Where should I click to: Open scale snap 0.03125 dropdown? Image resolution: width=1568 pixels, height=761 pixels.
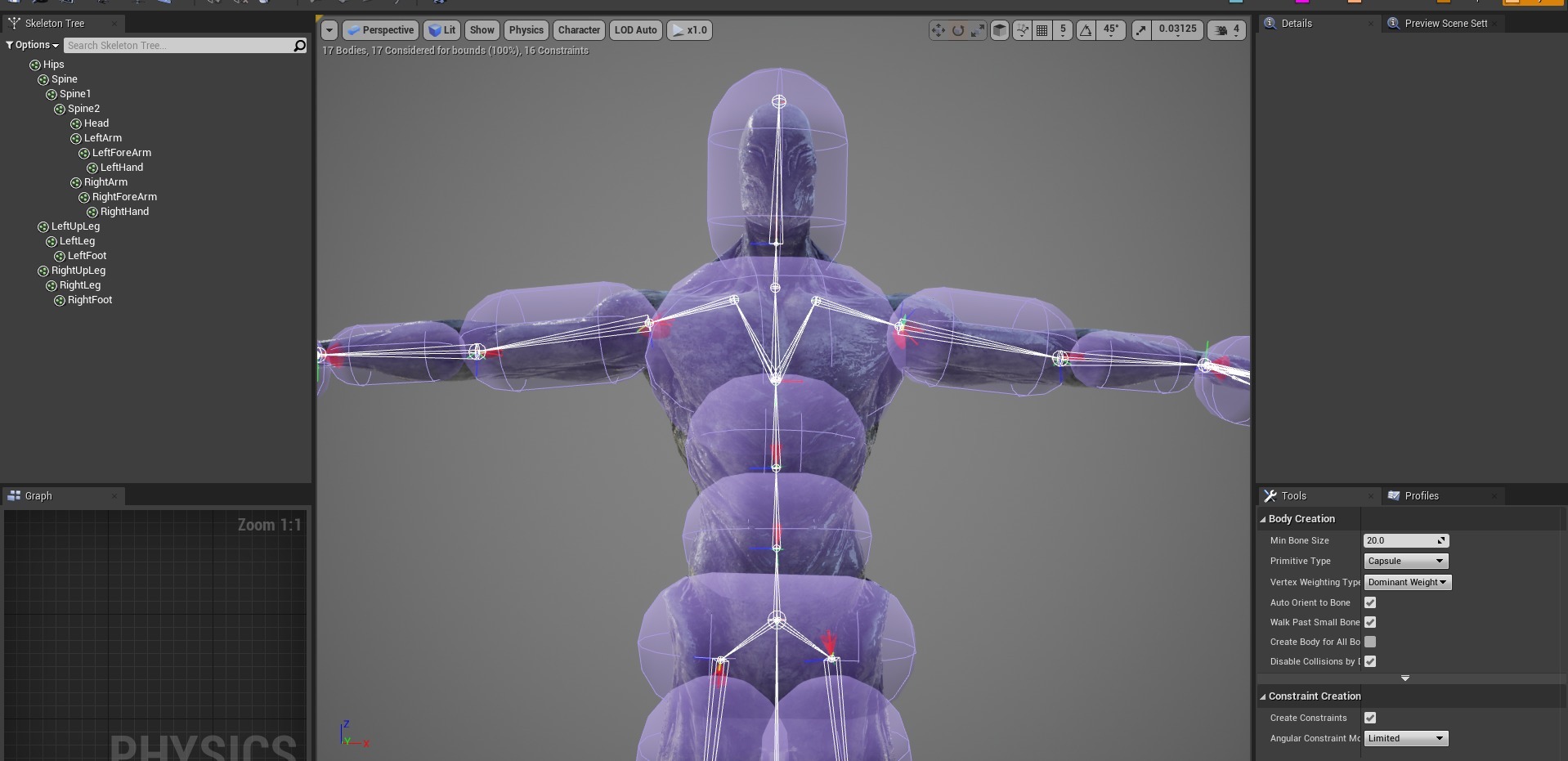click(1177, 30)
